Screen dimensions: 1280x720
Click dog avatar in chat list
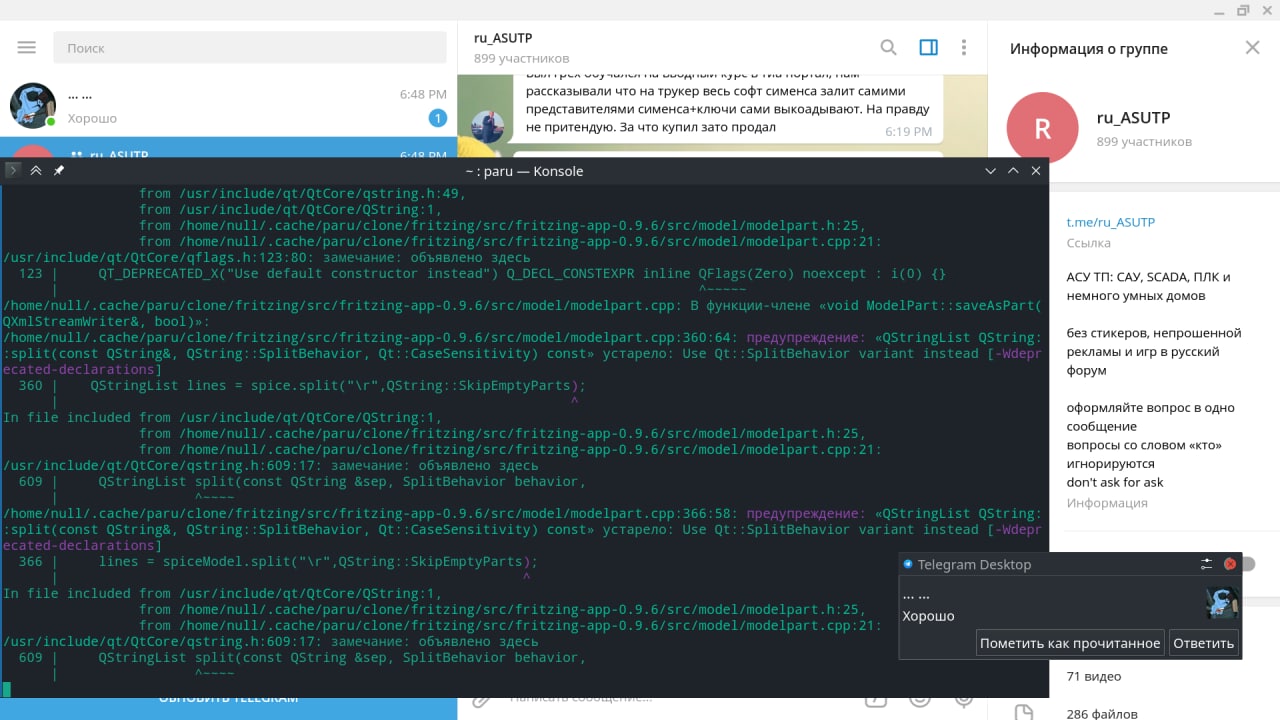pos(33,106)
